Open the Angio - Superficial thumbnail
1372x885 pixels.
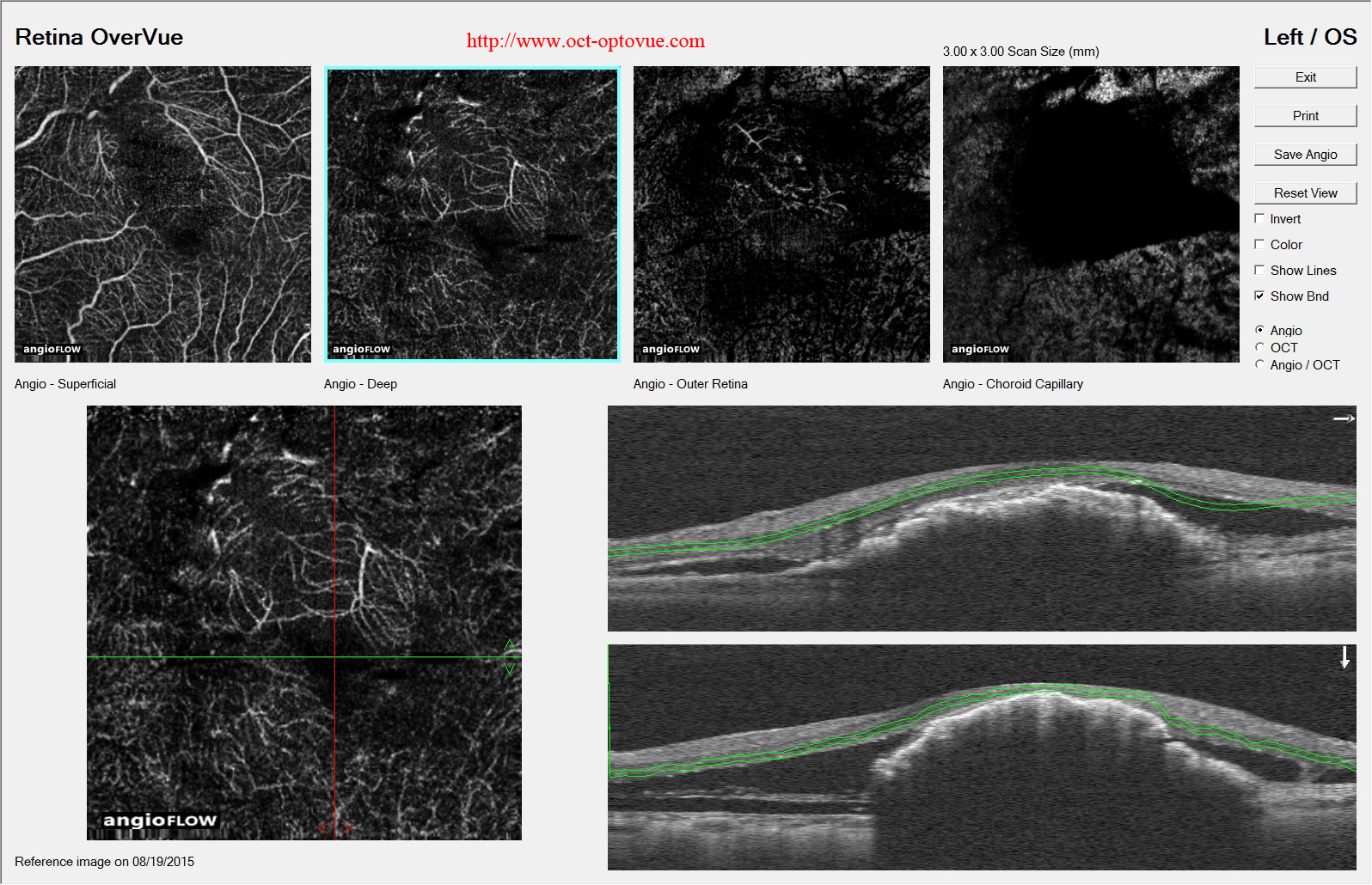click(162, 214)
